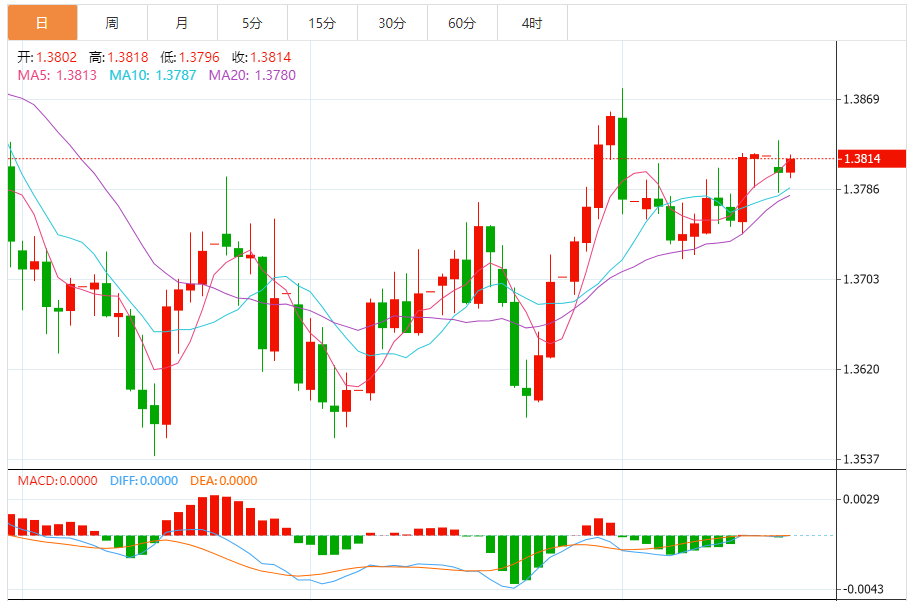Viewport: 915px width, 601px height.
Task: Switch to 15分 interval tab
Action: click(322, 23)
